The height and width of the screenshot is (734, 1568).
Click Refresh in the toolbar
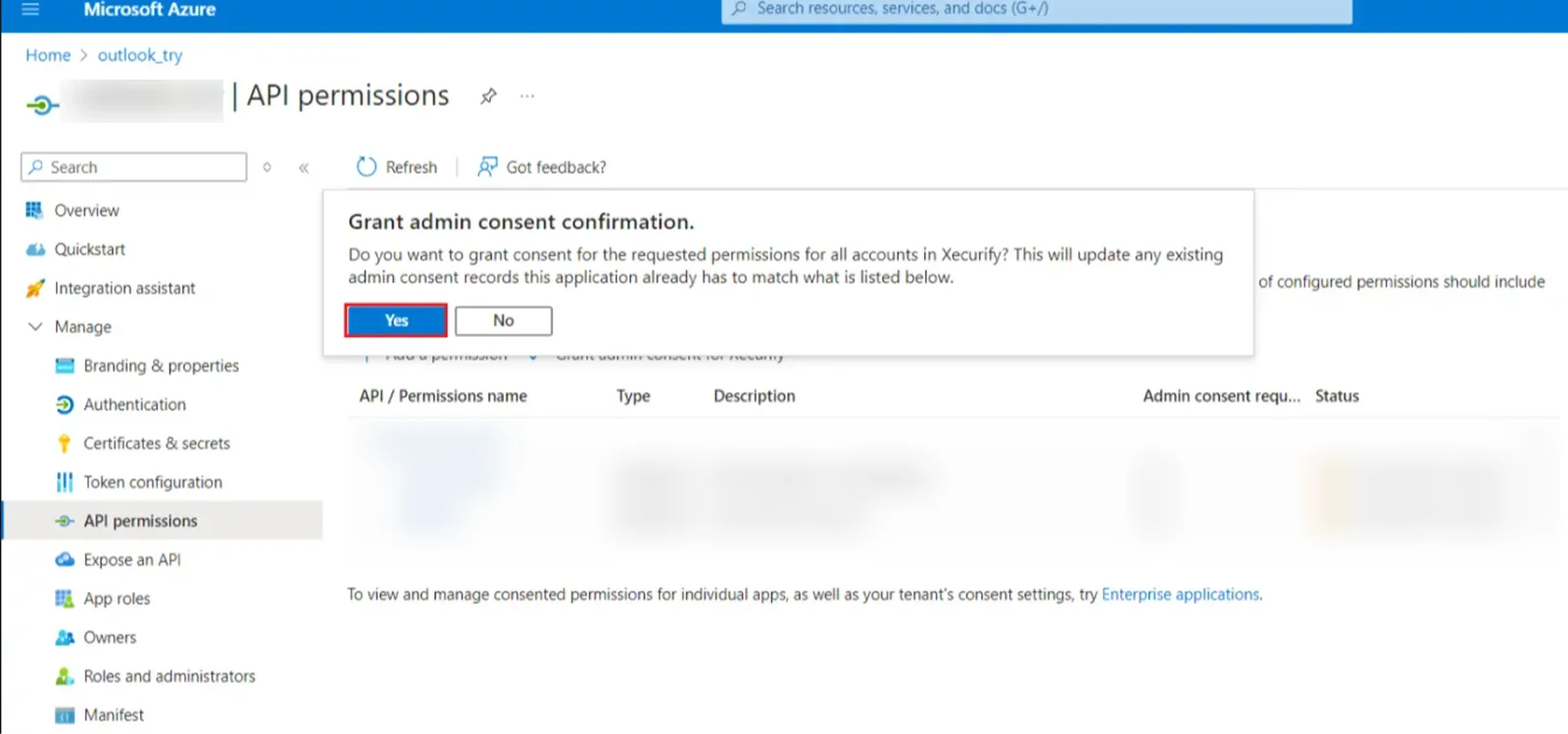[x=397, y=167]
